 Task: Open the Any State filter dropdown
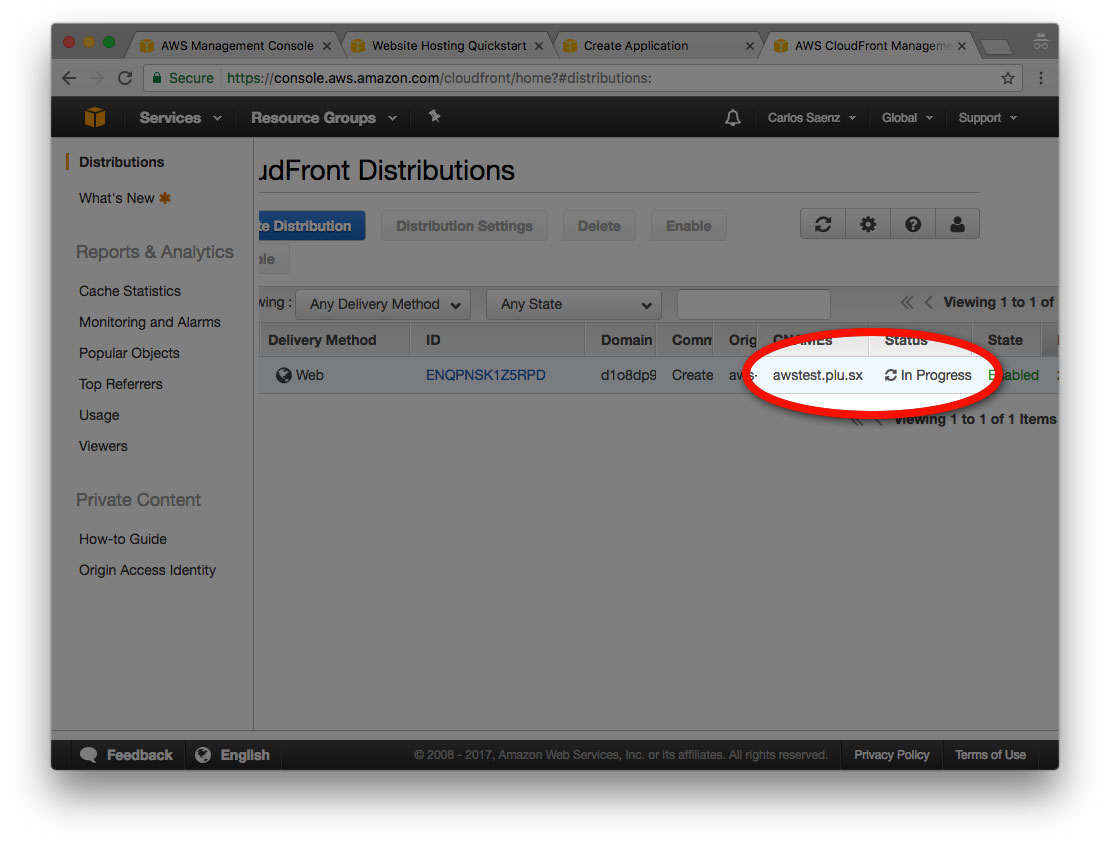(x=574, y=304)
